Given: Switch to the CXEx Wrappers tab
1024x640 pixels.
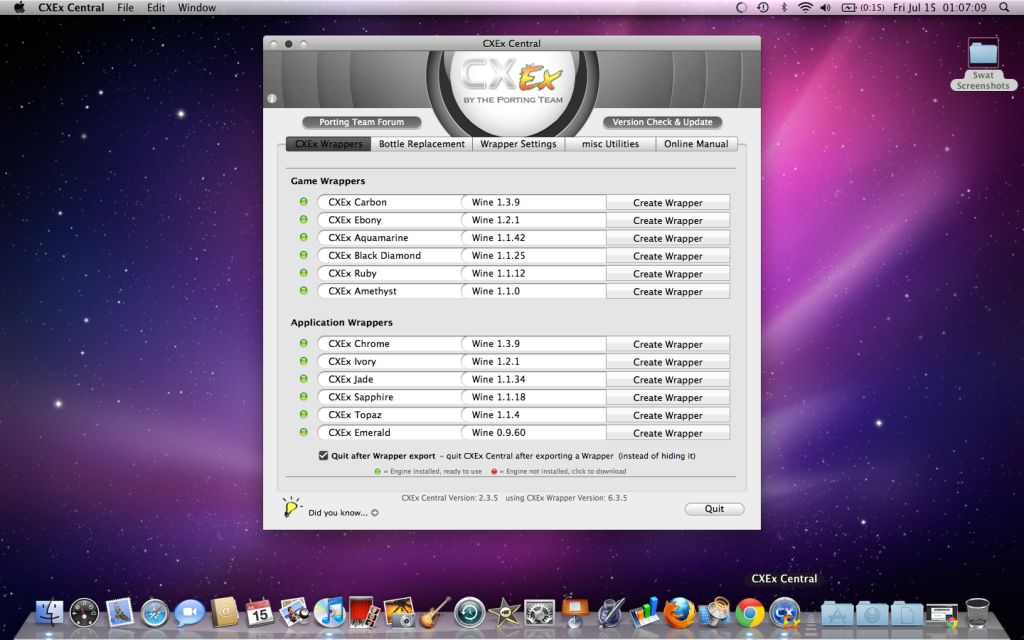Looking at the screenshot, I should point(328,144).
